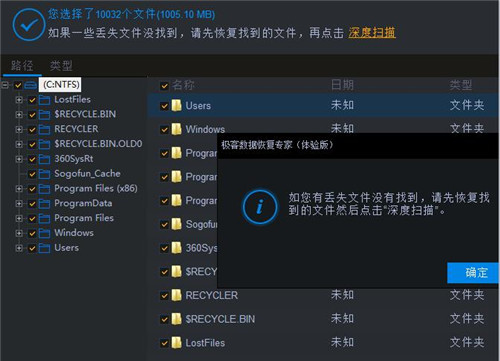500x361 pixels.
Task: Click the dialog title bar 极客数据恢复专家
Action: pyautogui.click(x=359, y=145)
